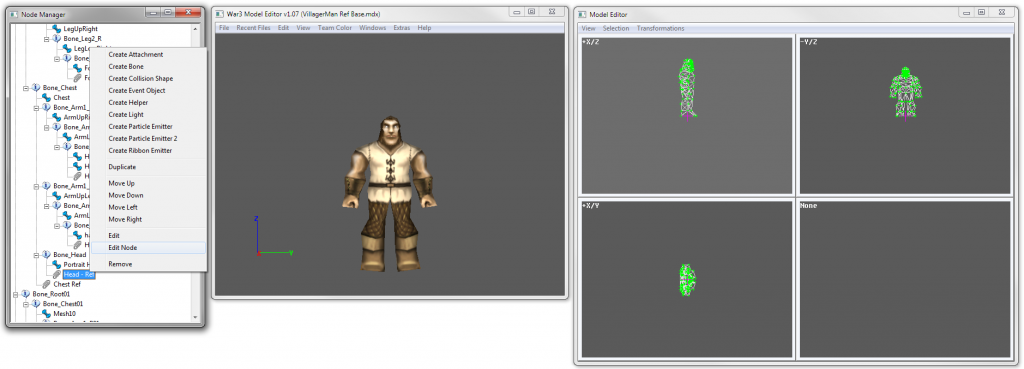Open the Windows menu
1024x369 pixels.
[x=373, y=28]
